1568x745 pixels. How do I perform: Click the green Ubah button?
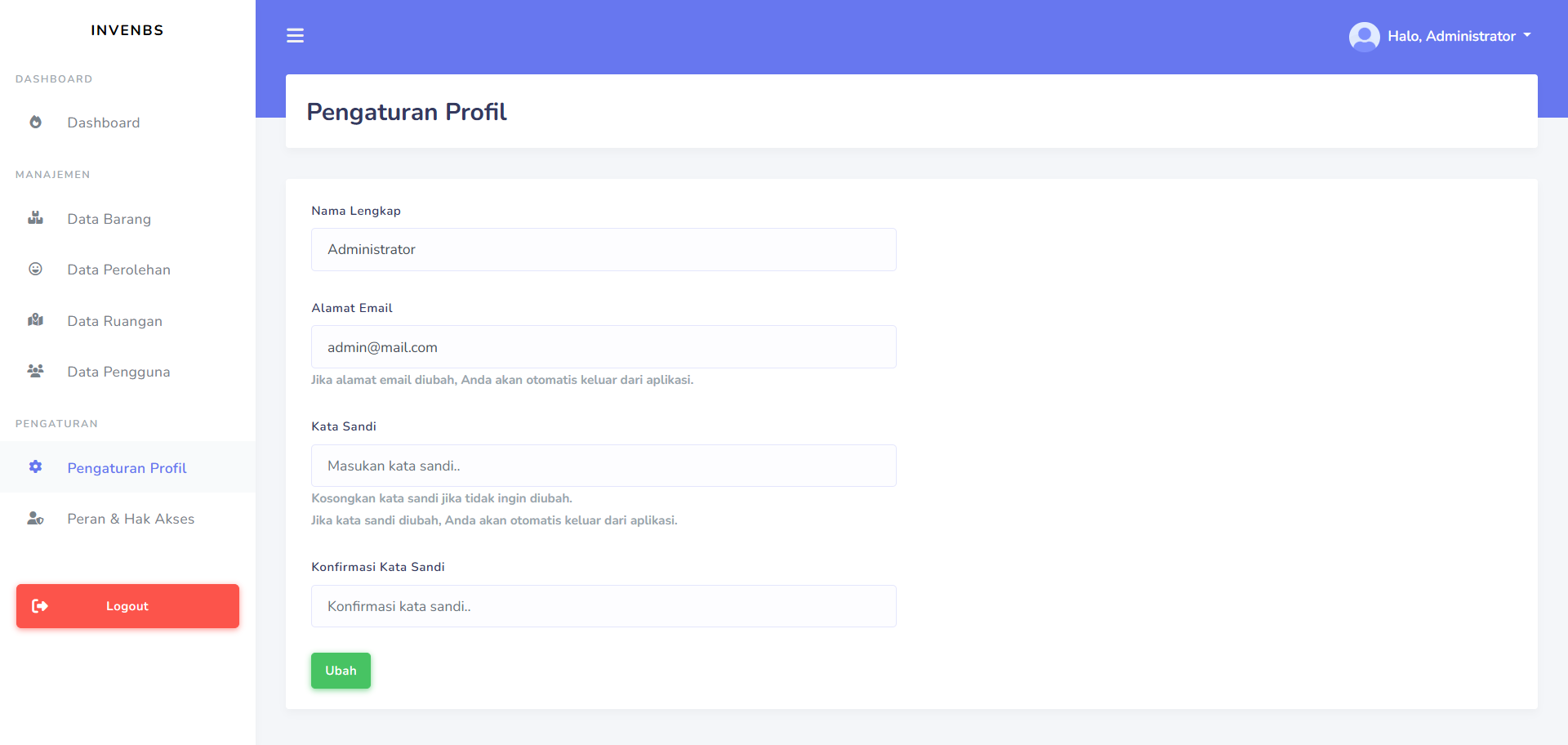pos(341,671)
